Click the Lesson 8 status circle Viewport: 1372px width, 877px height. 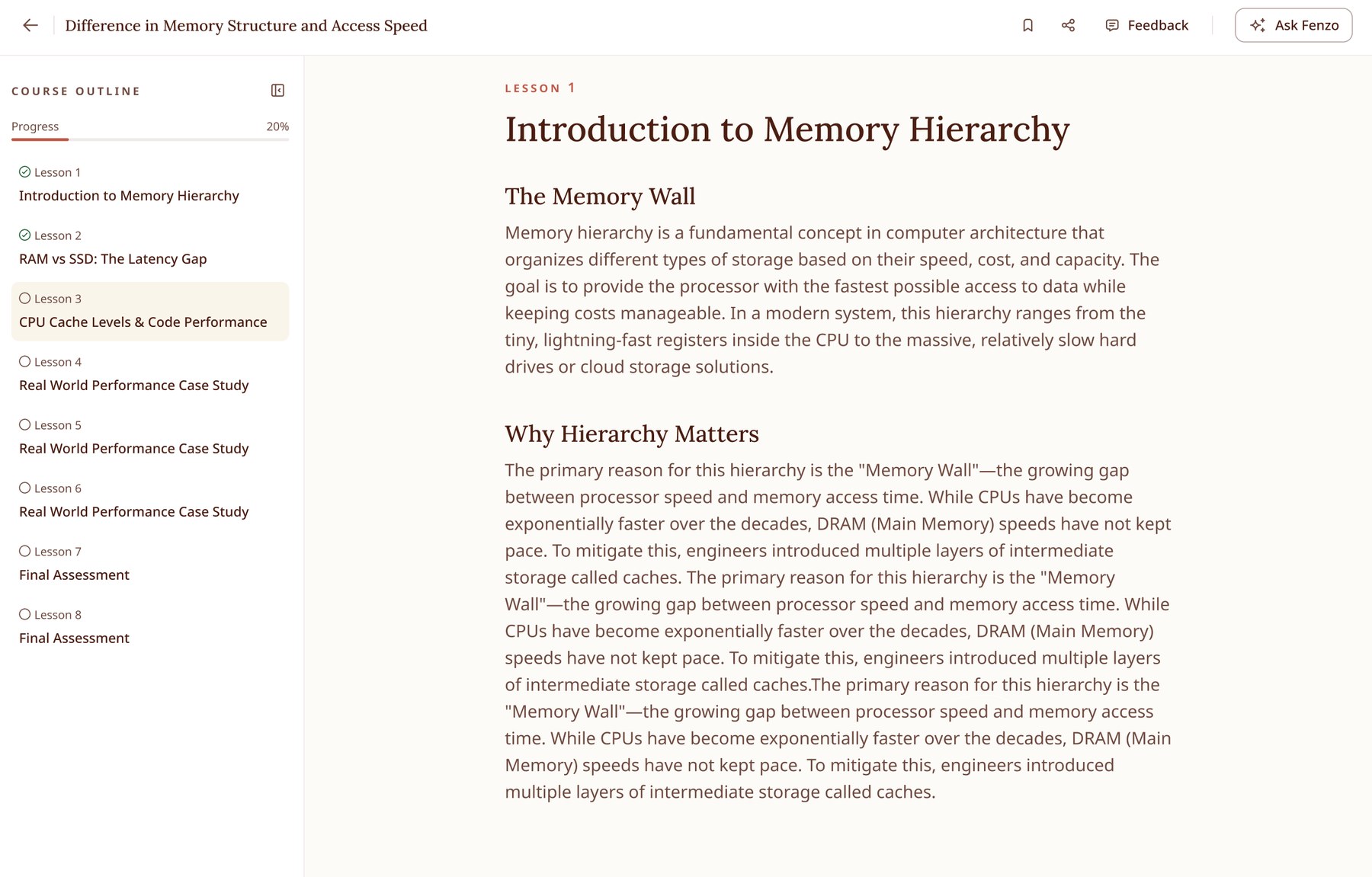pyautogui.click(x=25, y=614)
